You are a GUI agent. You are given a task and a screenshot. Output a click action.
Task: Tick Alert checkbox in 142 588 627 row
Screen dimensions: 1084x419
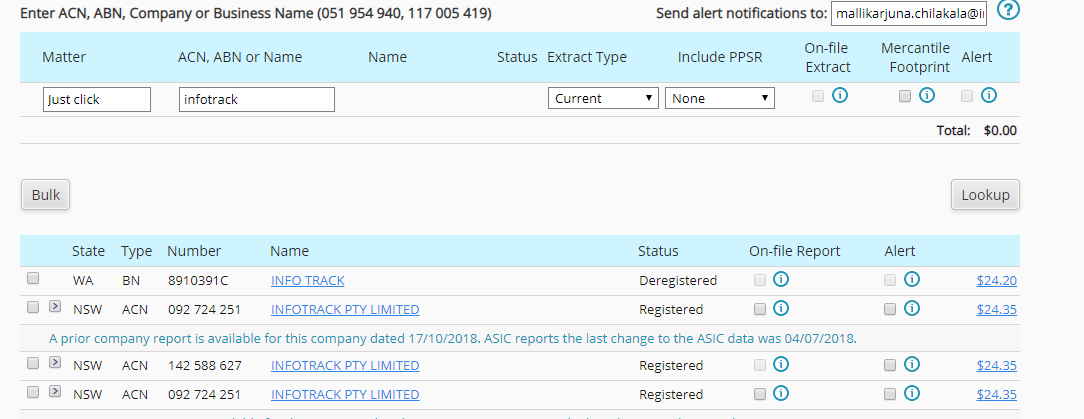(x=890, y=365)
